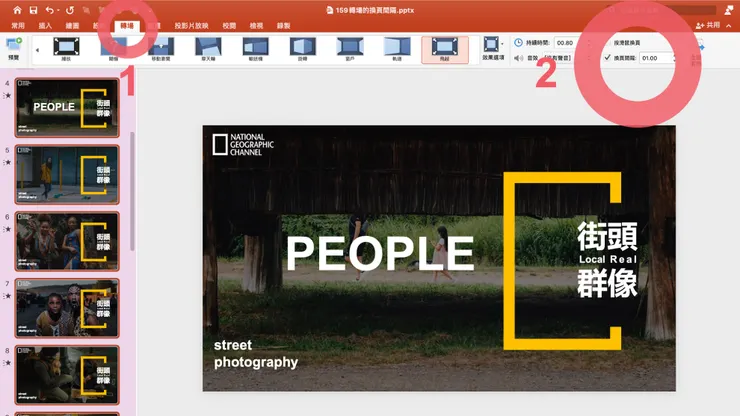740x416 pixels.
Task: Open the 檢視 view tab
Action: point(256,25)
